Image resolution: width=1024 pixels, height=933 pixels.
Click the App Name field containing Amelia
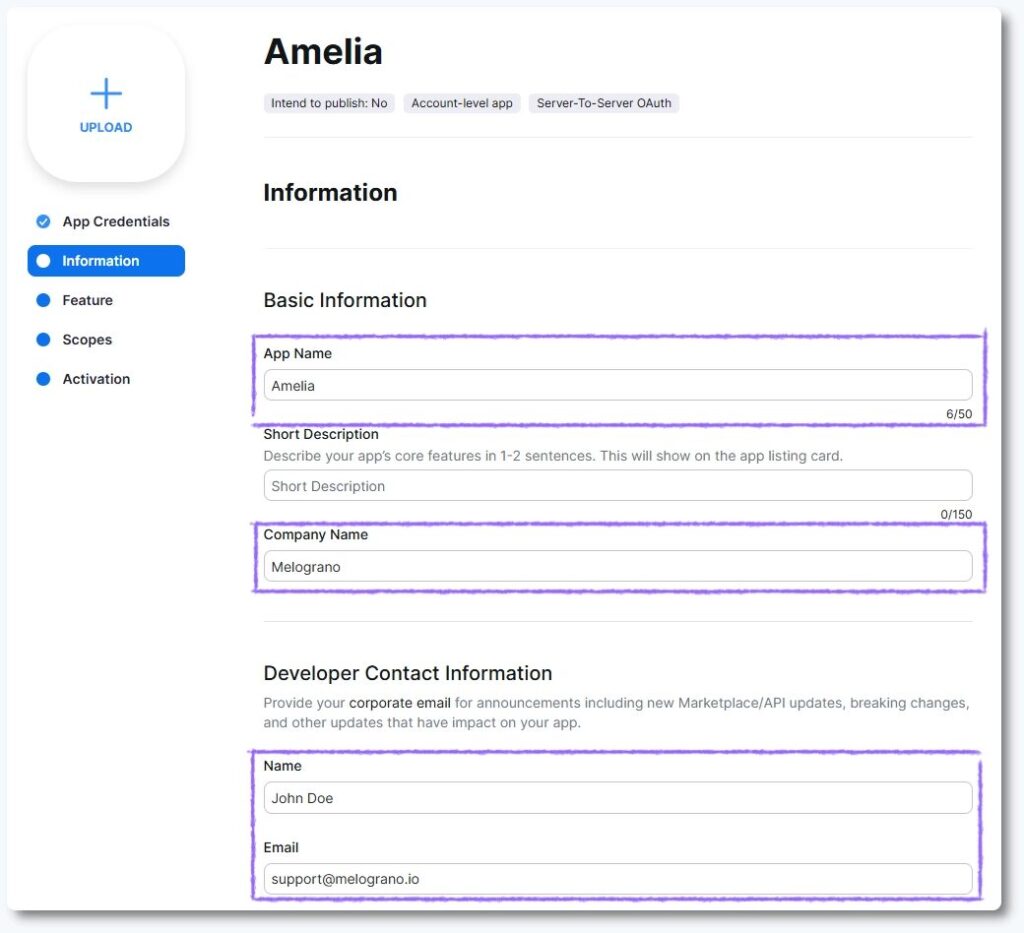click(617, 386)
